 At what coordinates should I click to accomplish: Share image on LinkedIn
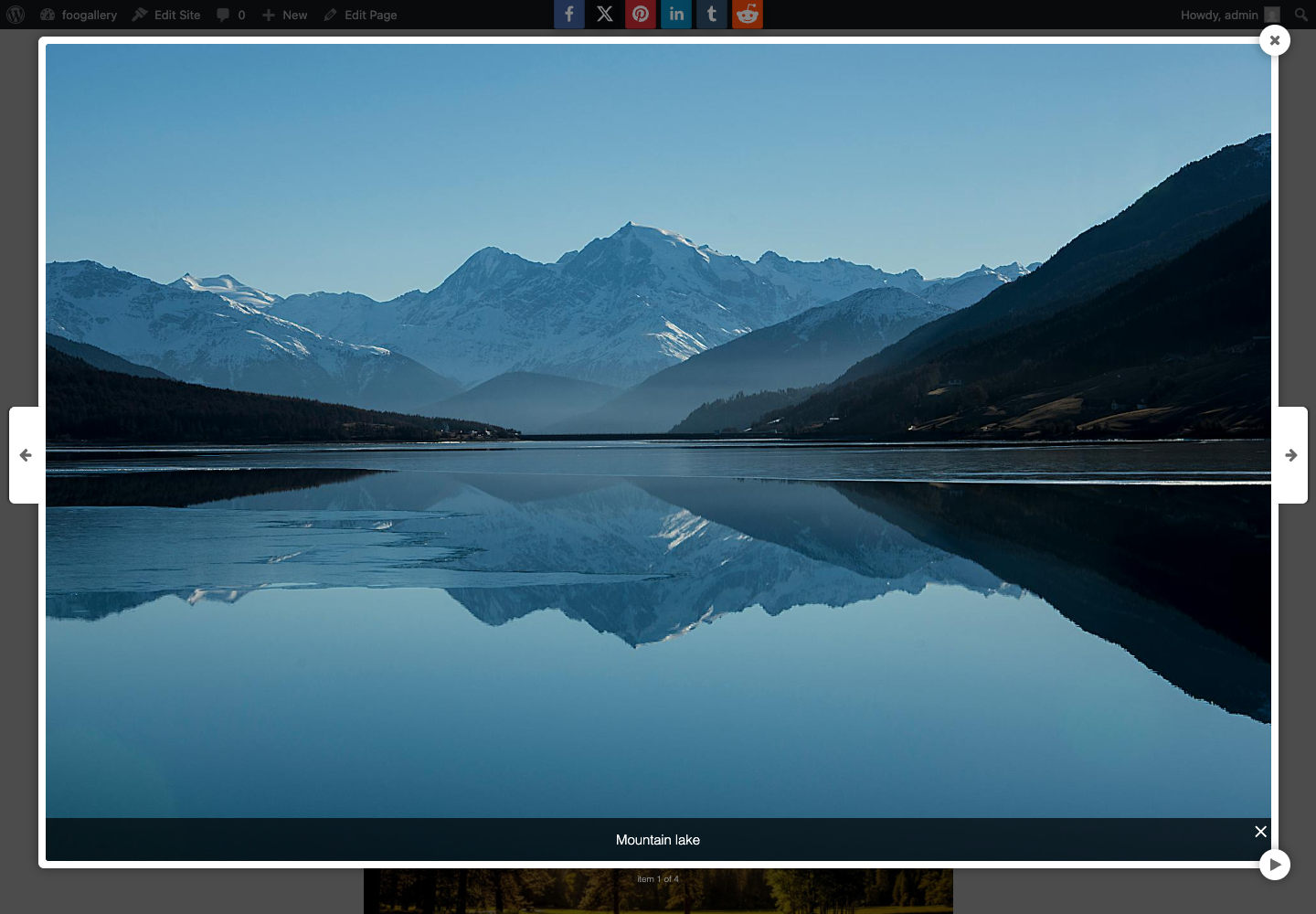676,14
